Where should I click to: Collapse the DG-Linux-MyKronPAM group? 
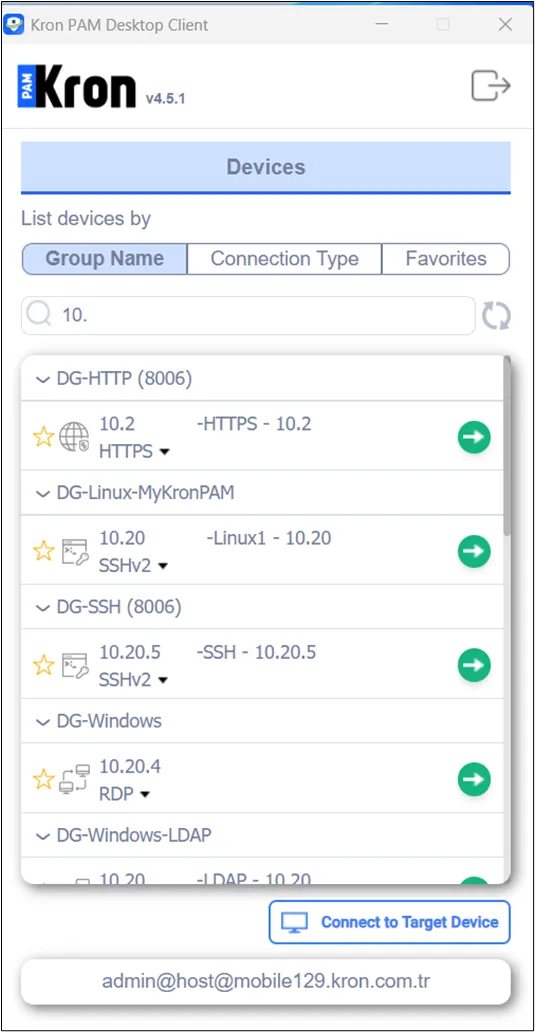tap(43, 494)
